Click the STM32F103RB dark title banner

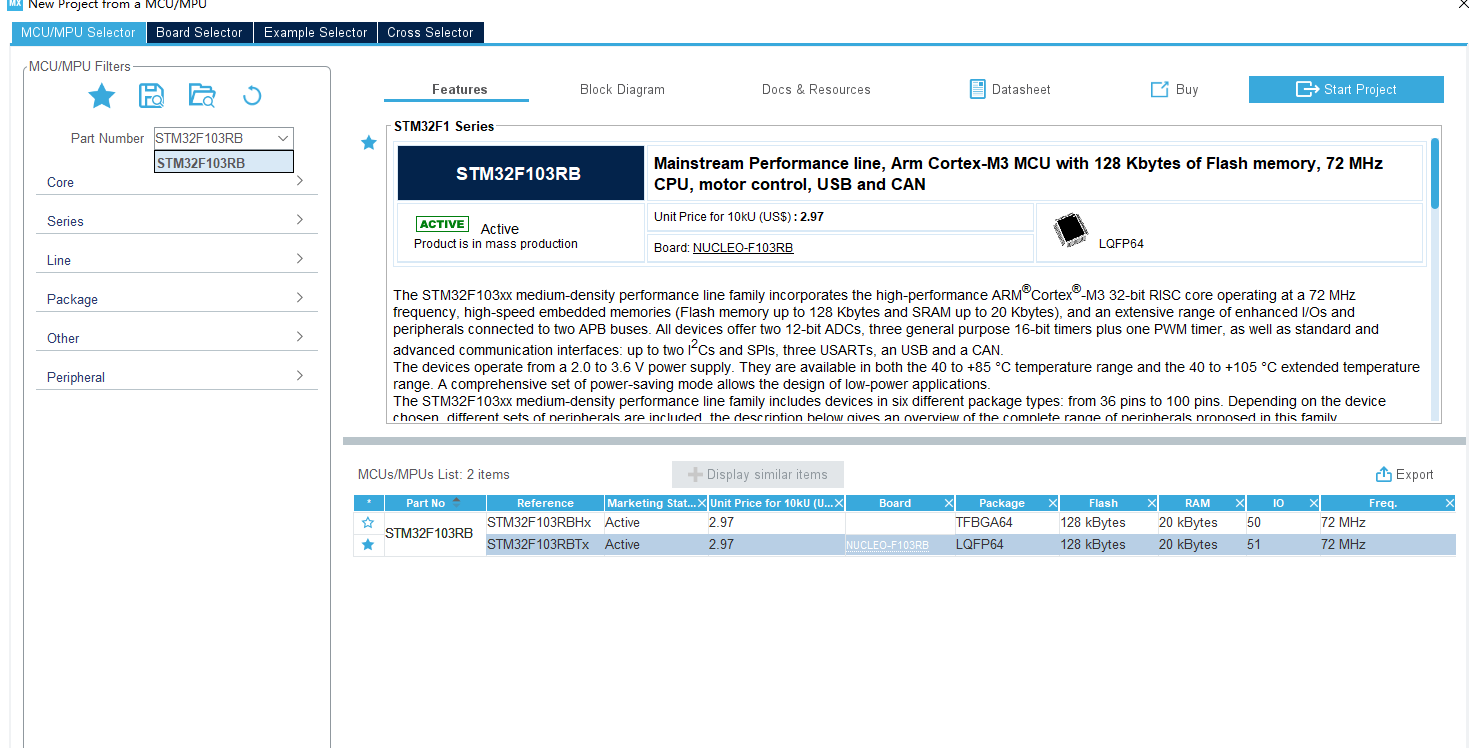click(x=520, y=173)
